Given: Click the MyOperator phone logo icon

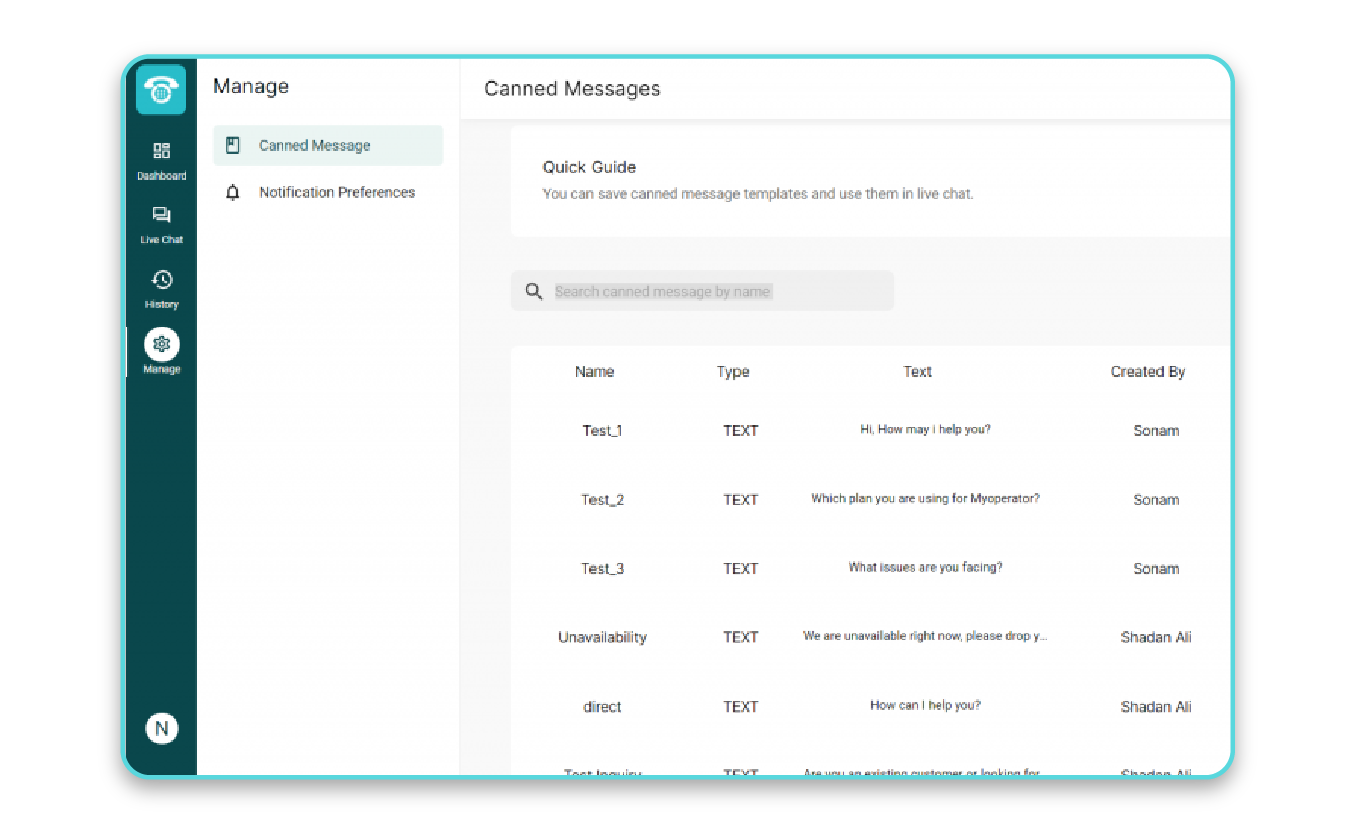Looking at the screenshot, I should click(x=161, y=90).
